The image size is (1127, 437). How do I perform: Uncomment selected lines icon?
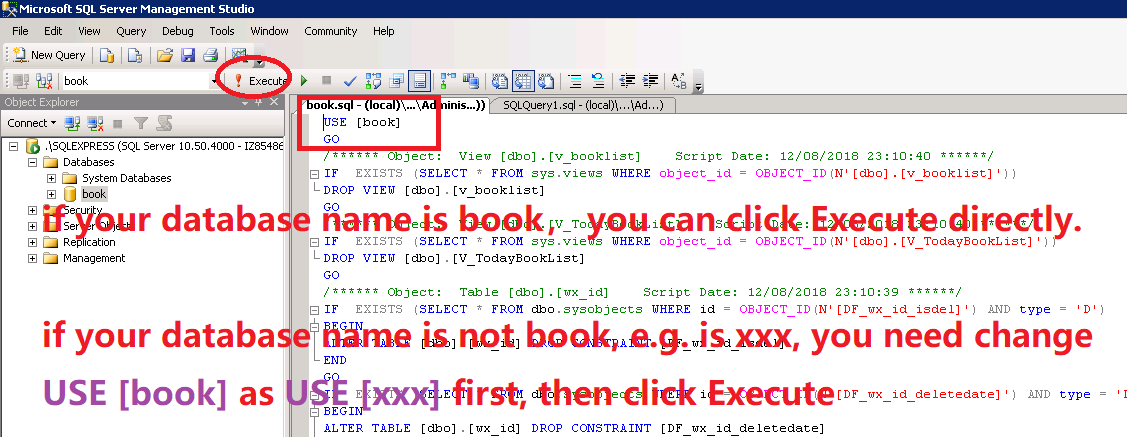598,81
